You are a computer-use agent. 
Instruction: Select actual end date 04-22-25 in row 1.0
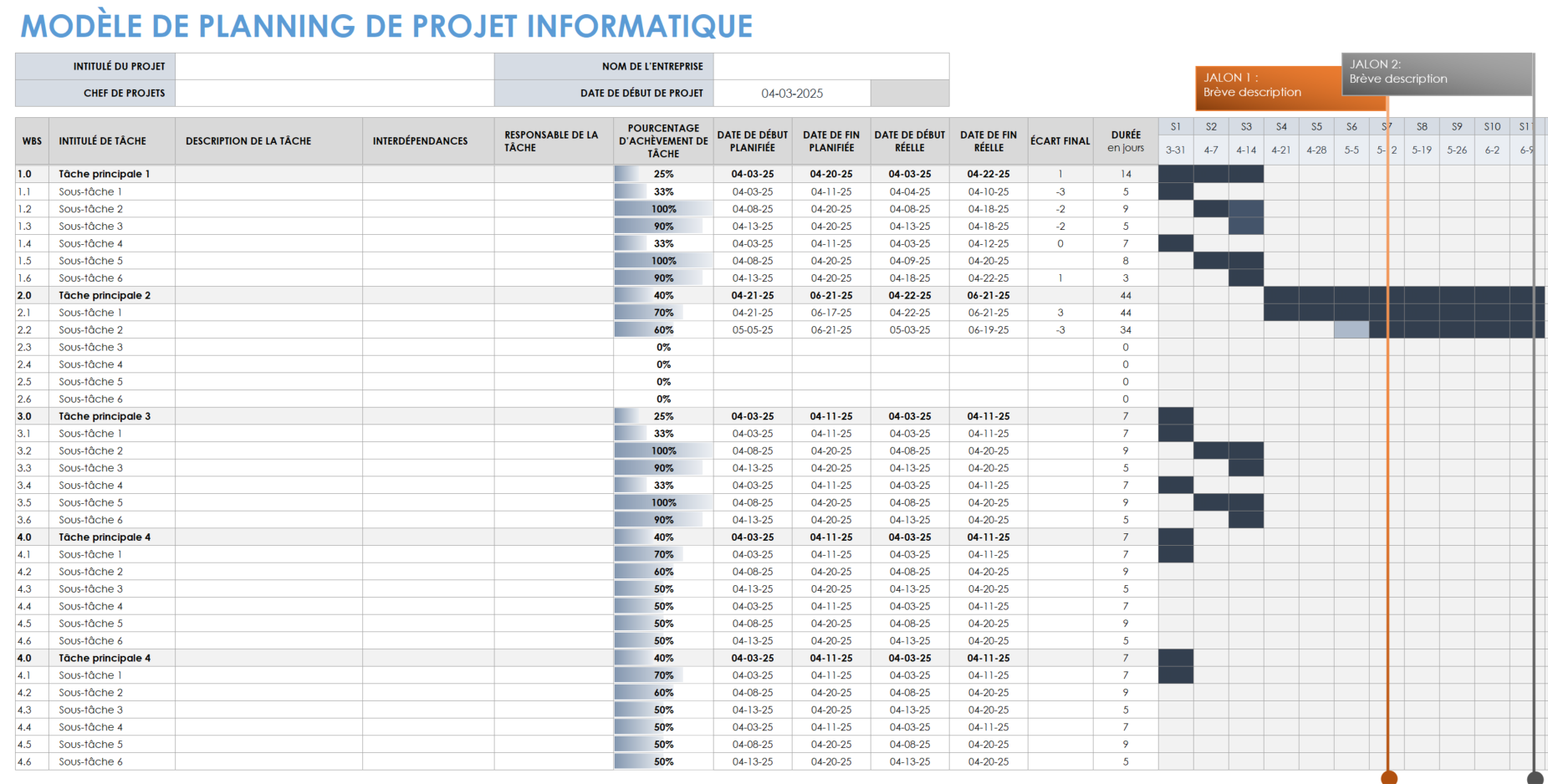point(989,174)
